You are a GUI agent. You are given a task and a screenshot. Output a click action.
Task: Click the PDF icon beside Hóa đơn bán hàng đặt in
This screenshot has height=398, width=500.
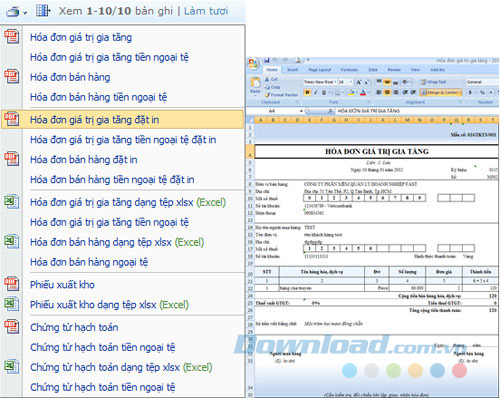coord(11,159)
